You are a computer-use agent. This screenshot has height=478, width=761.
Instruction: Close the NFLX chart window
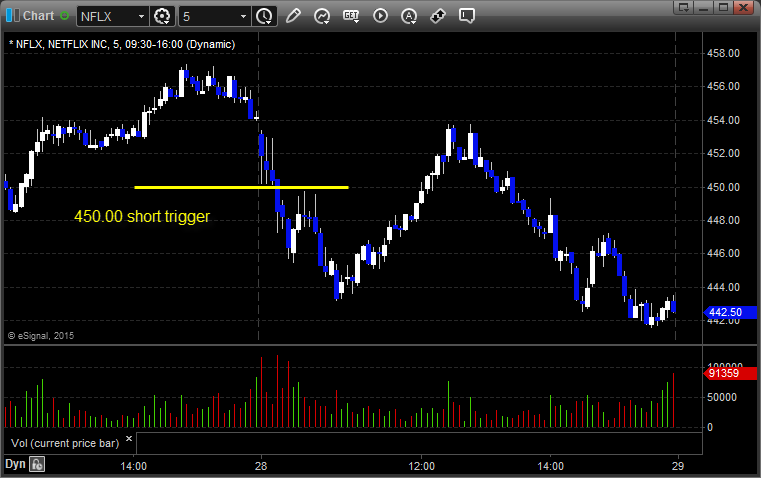(744, 7)
